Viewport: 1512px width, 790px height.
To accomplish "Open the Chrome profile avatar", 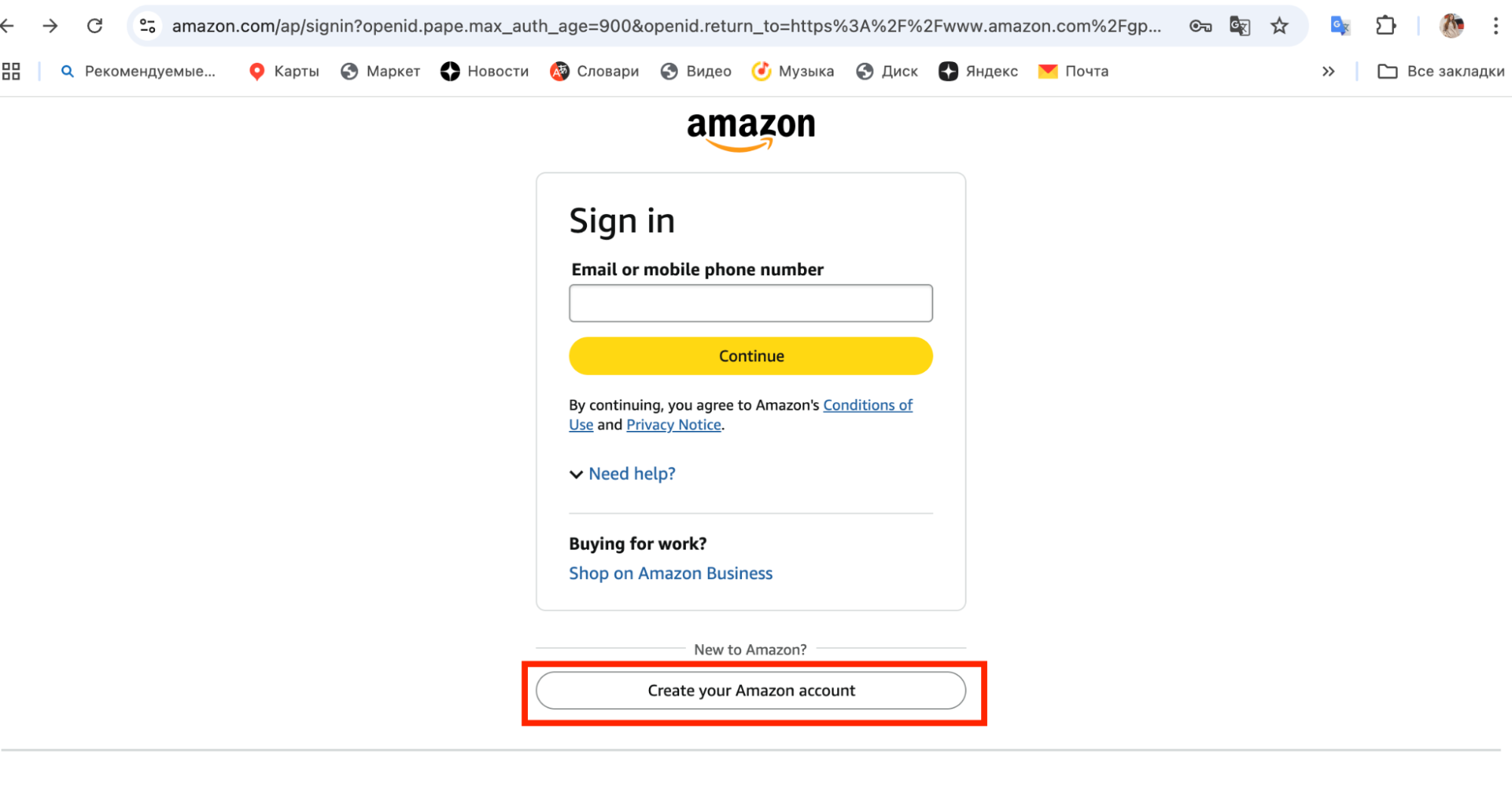I will point(1451,26).
